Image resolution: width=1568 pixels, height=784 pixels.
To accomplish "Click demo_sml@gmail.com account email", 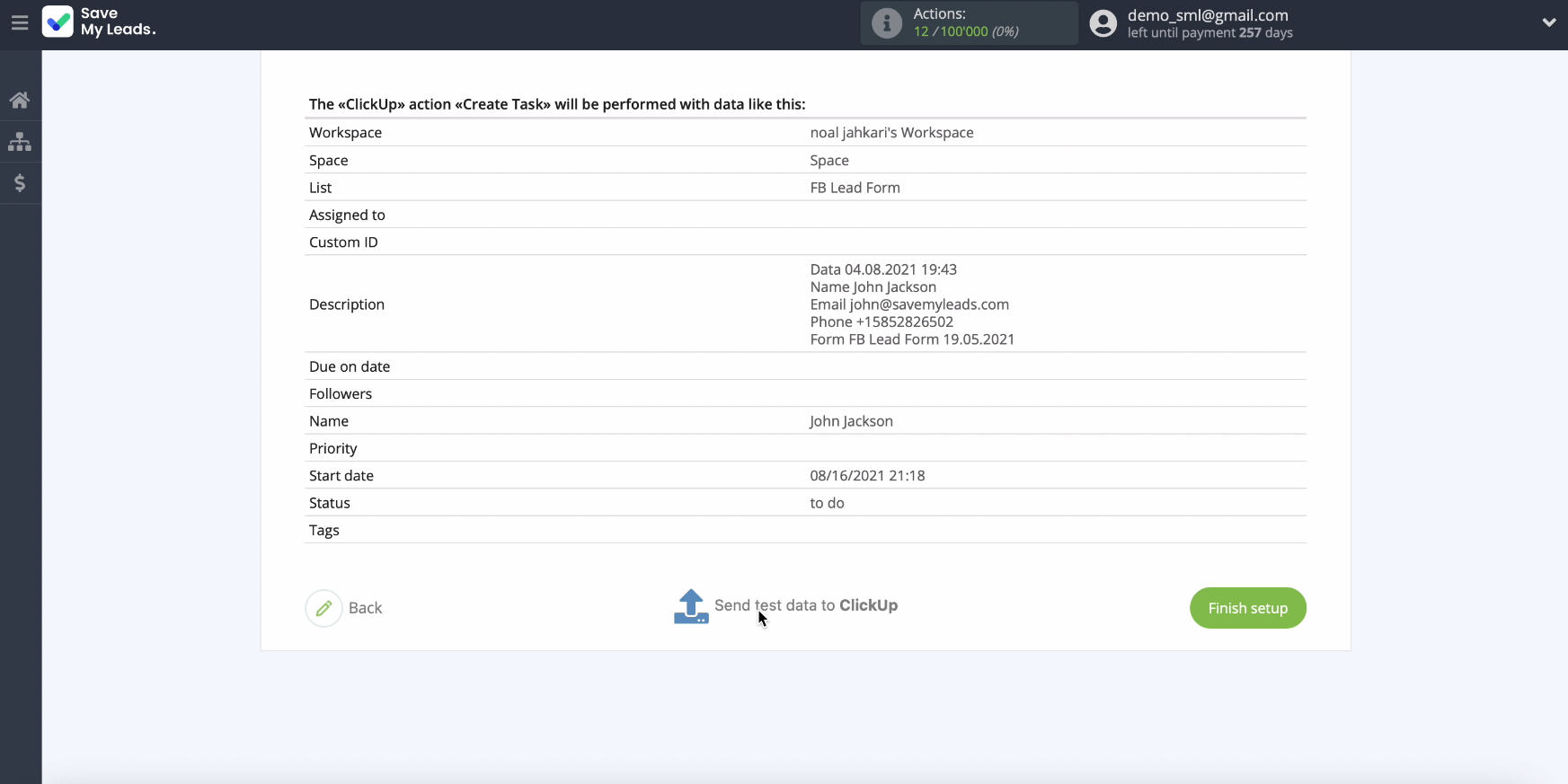I will point(1208,15).
